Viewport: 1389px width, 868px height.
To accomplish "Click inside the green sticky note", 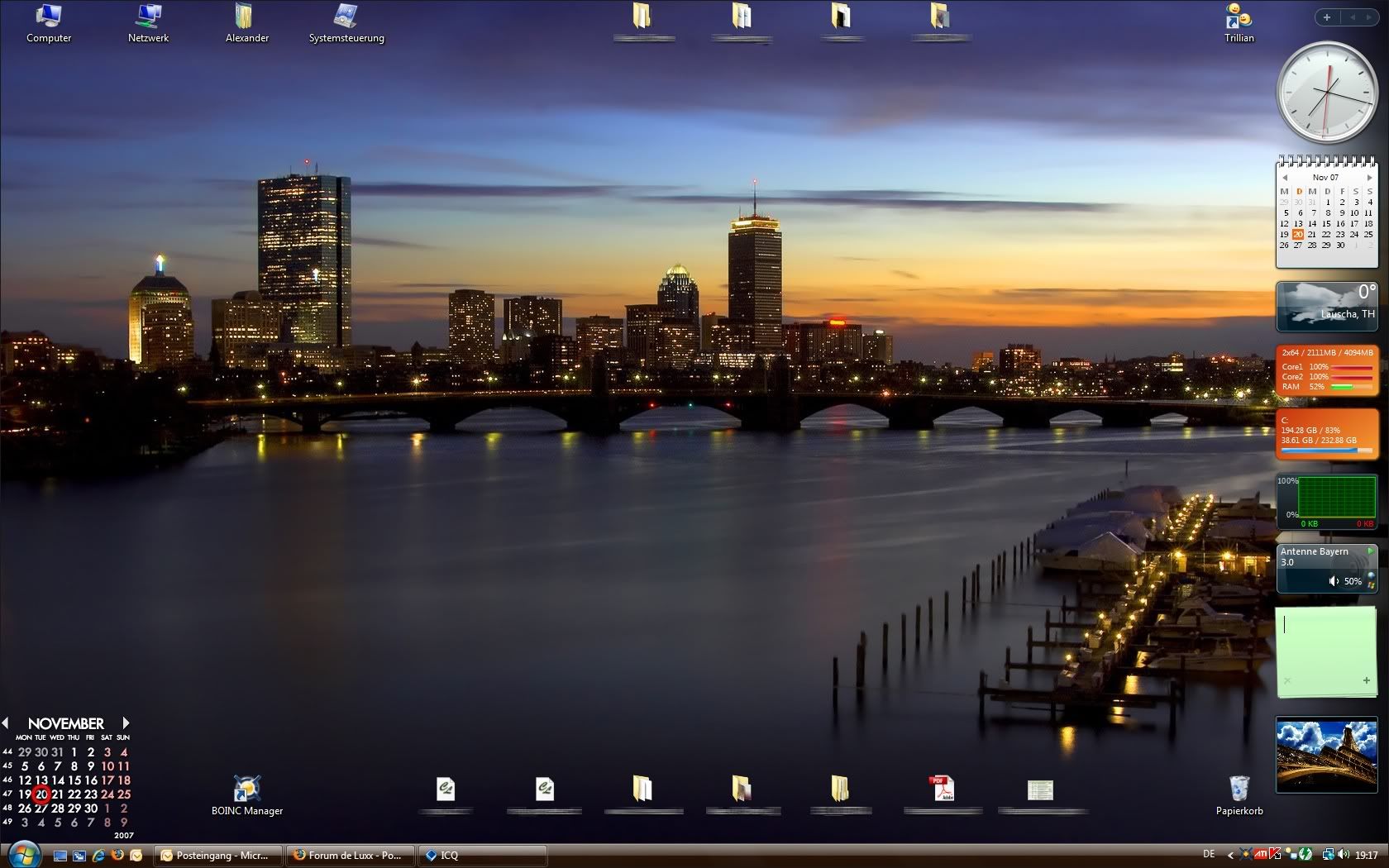I will click(1325, 649).
